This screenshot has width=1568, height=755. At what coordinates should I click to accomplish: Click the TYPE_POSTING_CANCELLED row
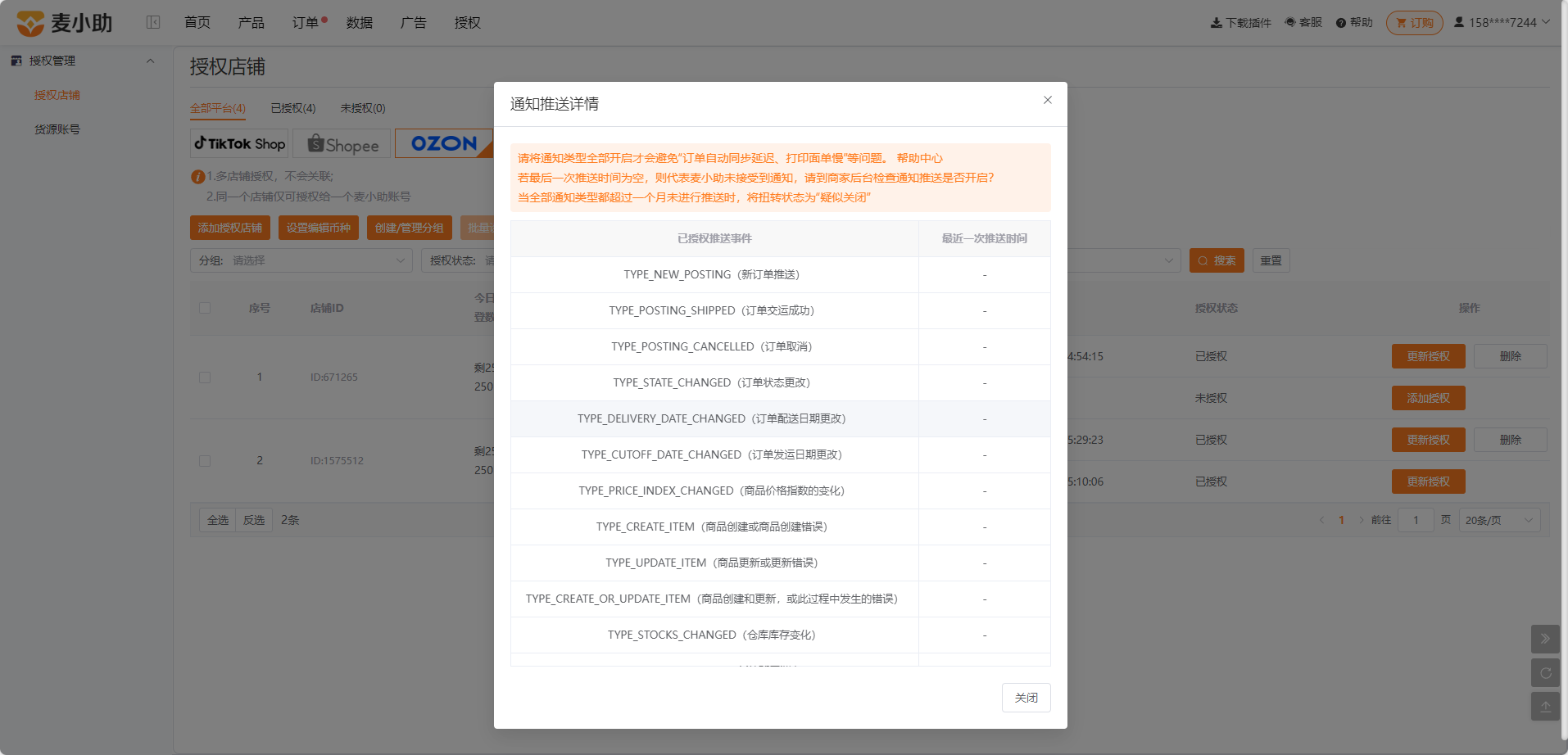click(x=780, y=346)
